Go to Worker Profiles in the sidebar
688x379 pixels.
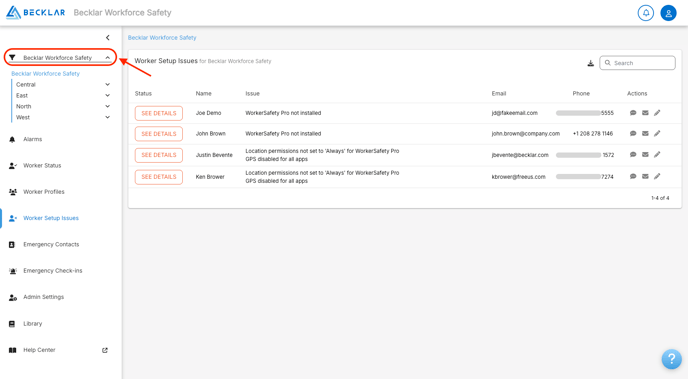(43, 192)
